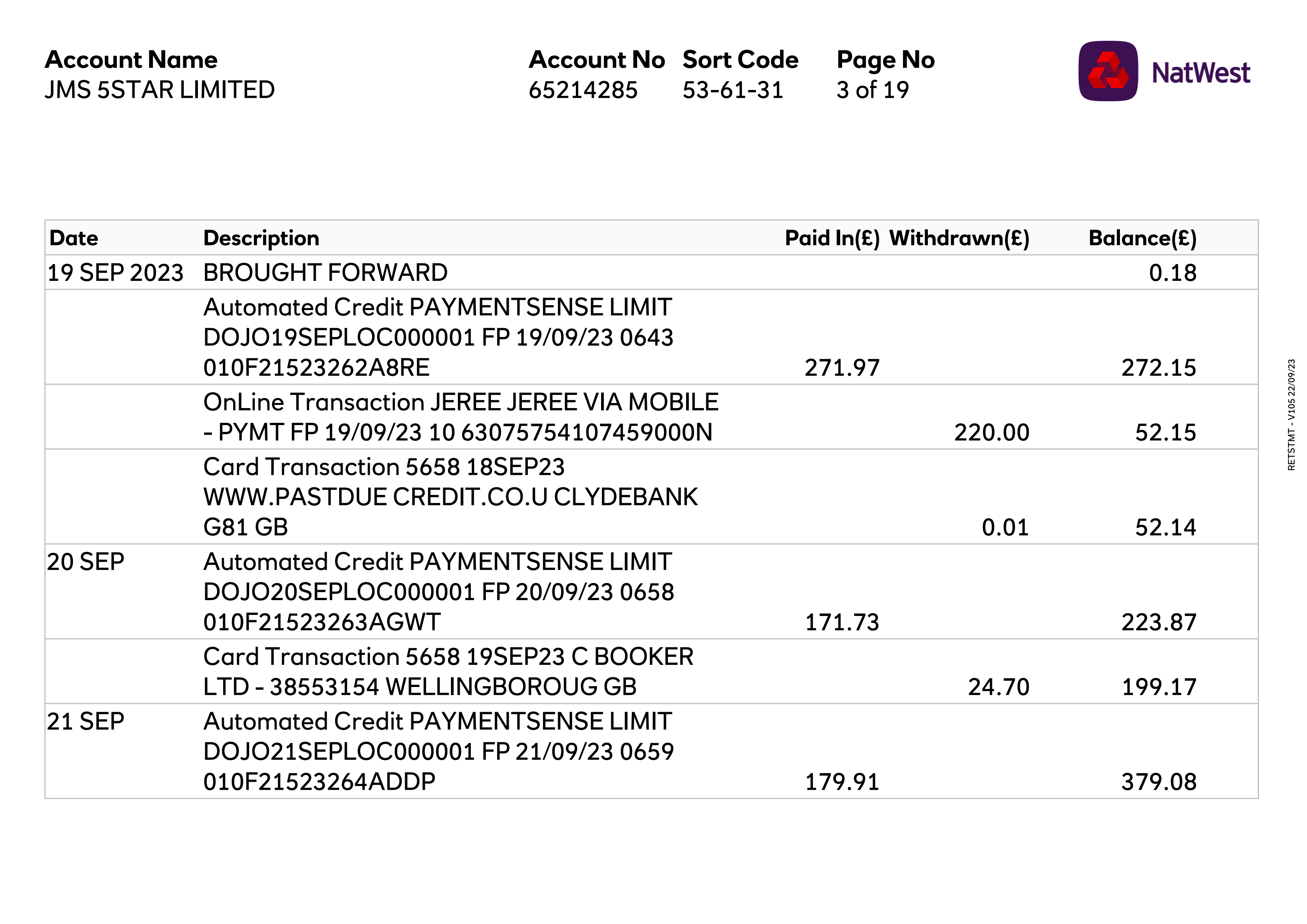Select the Balance(£) column header
1307x924 pixels.
1142,238
